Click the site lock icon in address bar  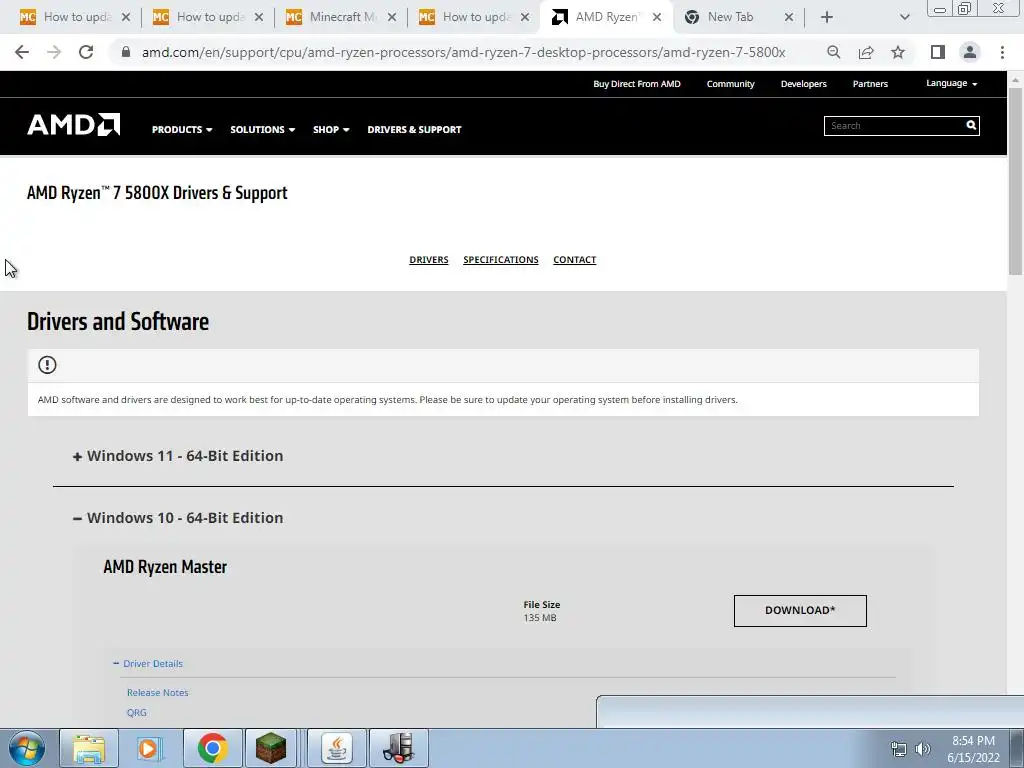(x=126, y=52)
